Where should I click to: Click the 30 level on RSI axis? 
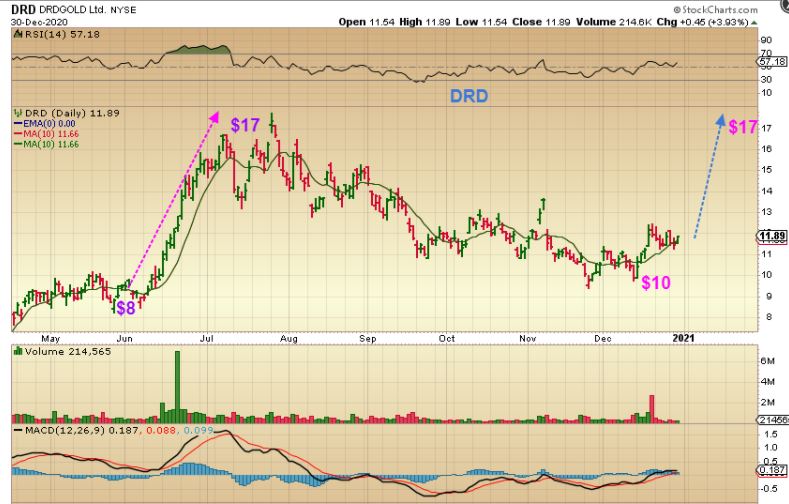click(766, 79)
